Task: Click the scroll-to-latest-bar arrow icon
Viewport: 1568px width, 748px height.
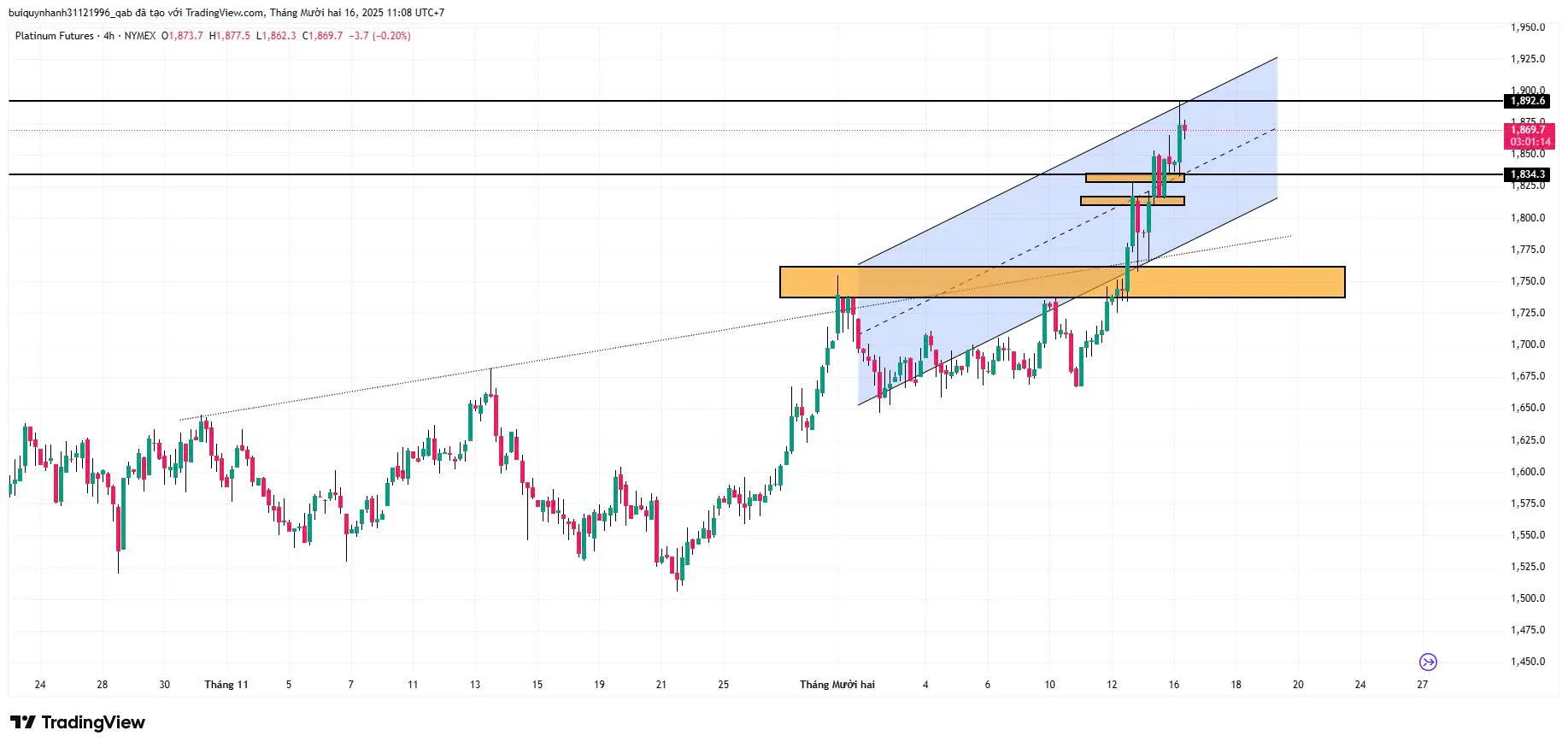Action: [x=1428, y=662]
